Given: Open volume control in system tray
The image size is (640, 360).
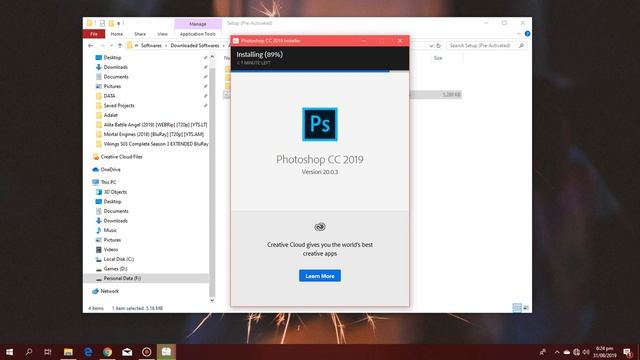Looking at the screenshot, I should 586,352.
